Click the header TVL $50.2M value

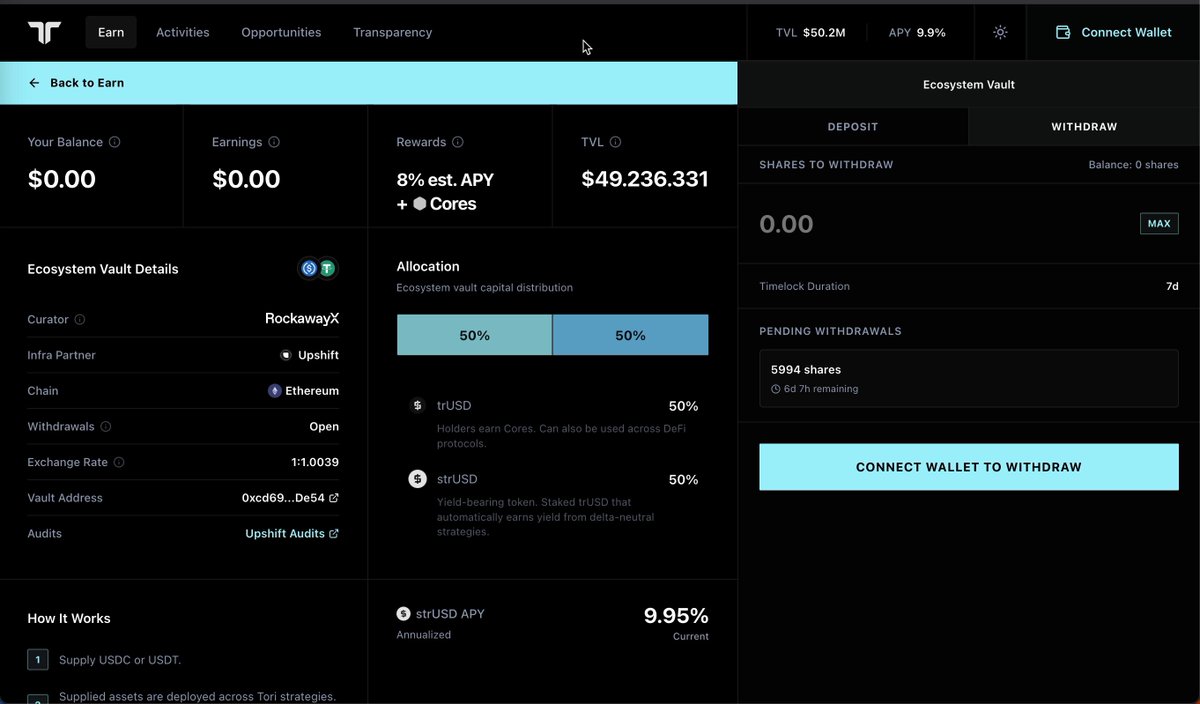pos(824,32)
